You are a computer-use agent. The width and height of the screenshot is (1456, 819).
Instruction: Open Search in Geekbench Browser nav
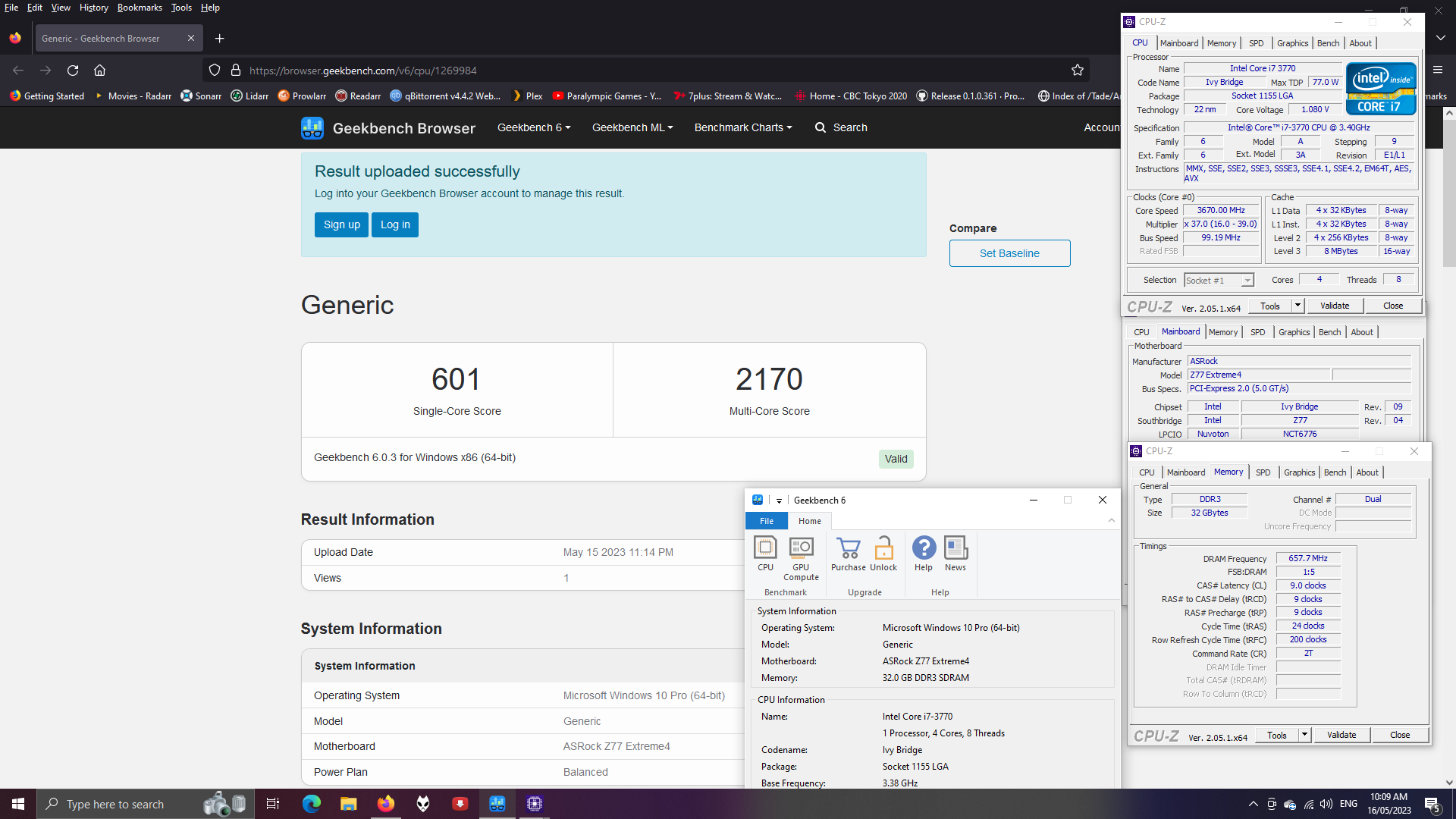point(841,127)
